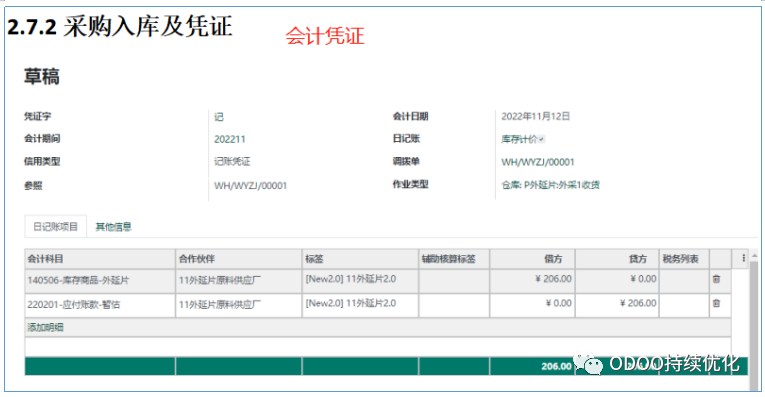
Task: Sort by the 合作伙伴 column header
Action: coord(239,259)
